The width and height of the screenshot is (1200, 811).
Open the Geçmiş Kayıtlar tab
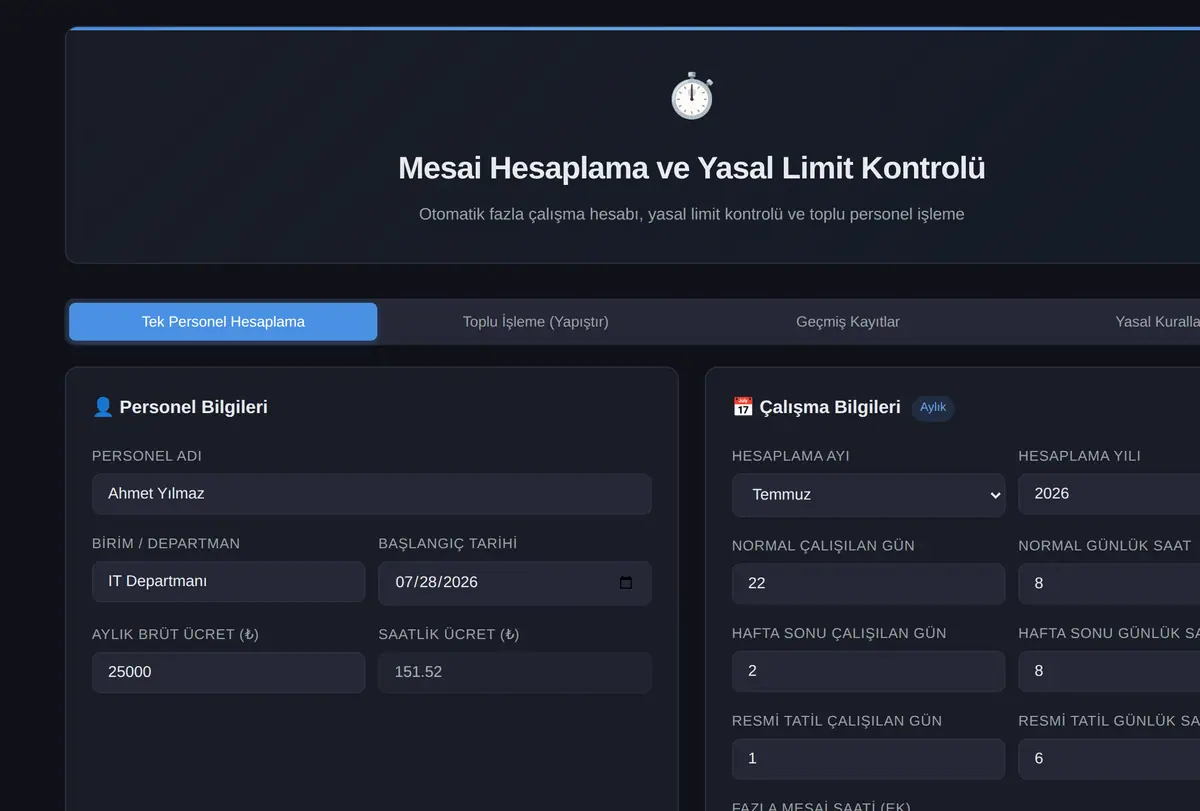click(848, 322)
